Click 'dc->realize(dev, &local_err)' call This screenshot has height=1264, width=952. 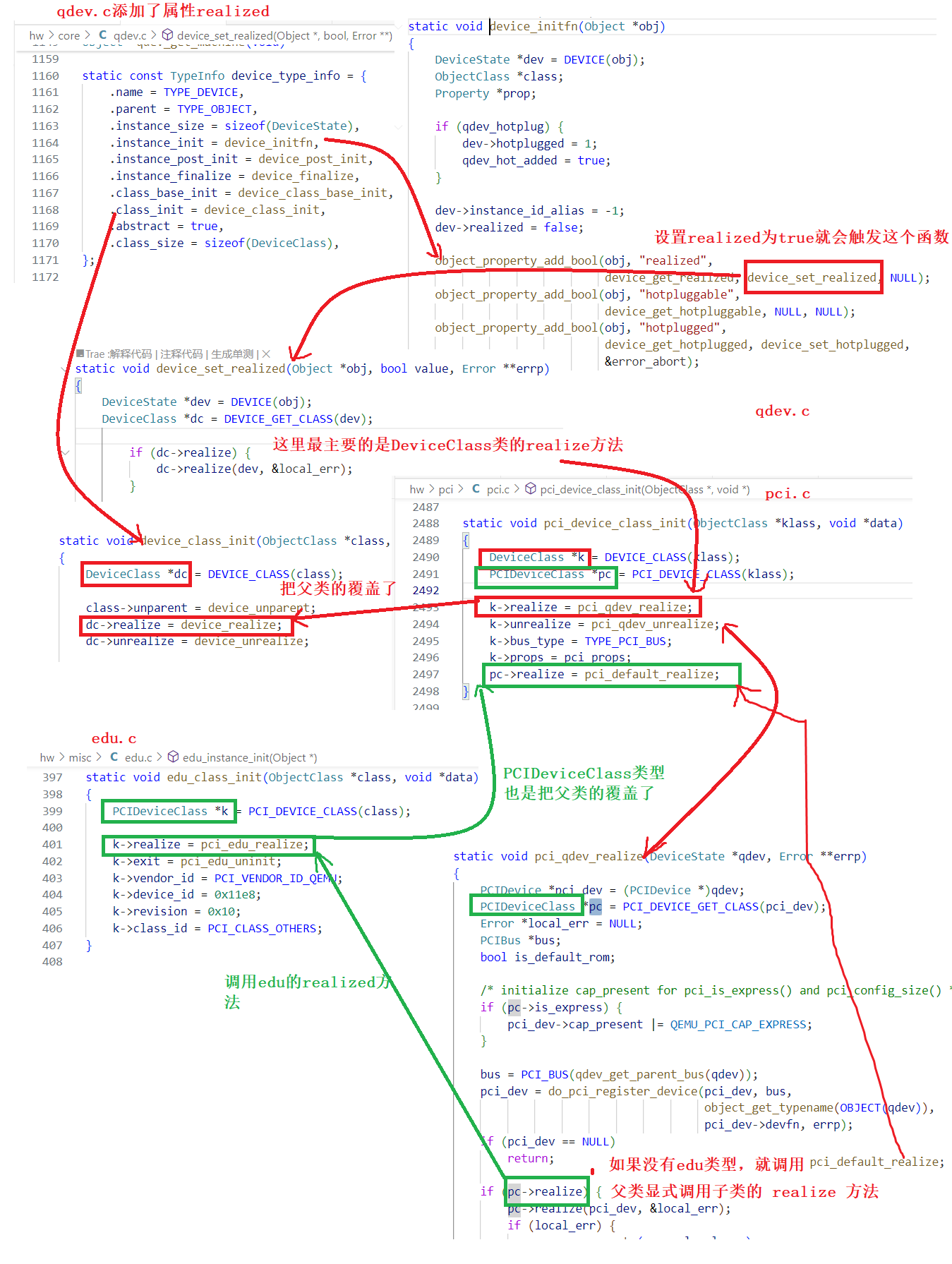point(251,469)
